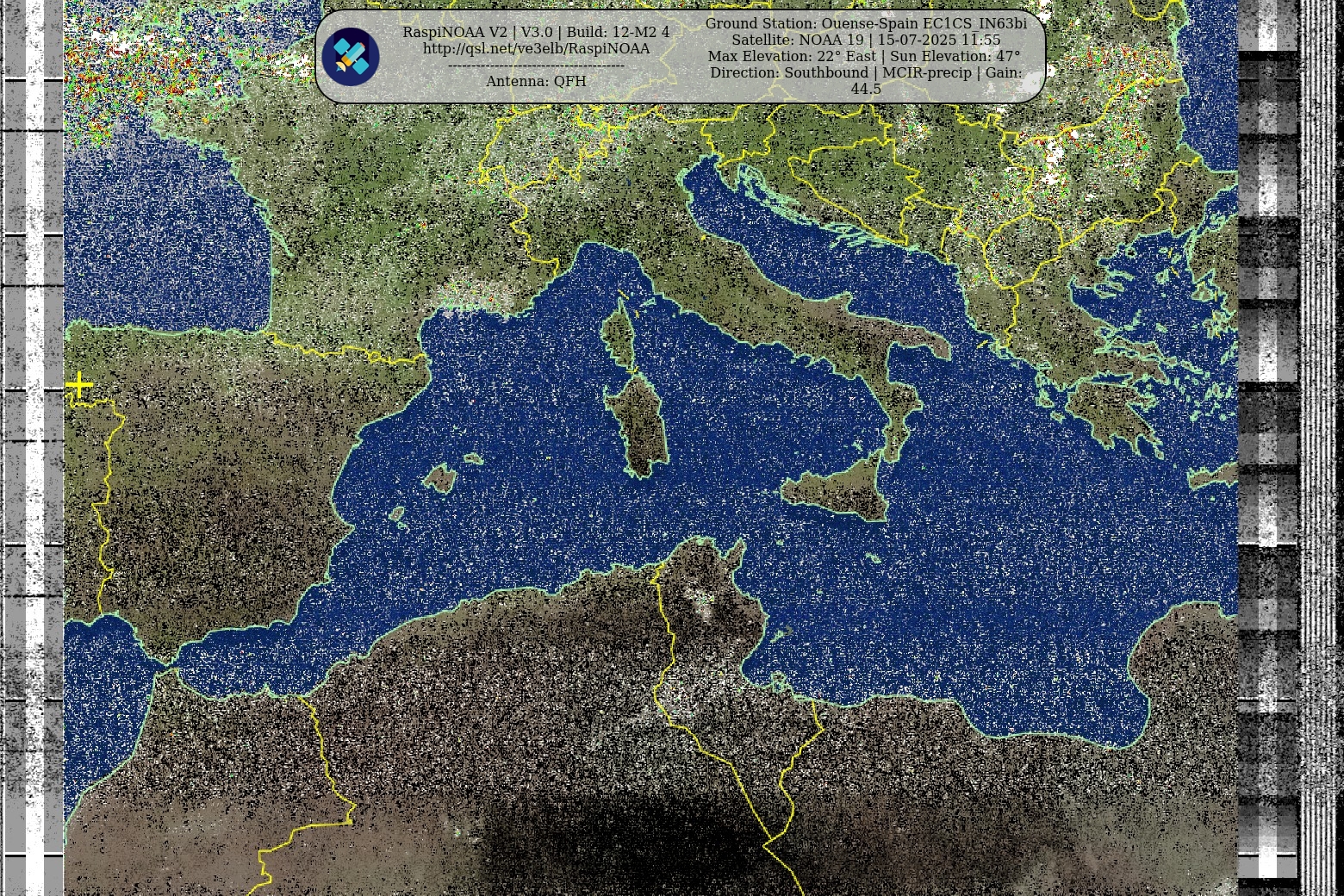This screenshot has width=1344, height=896.
Task: Click the 'Ground Station: Ouense-Spain EC1CS_IN63bi' line
Action: point(866,24)
